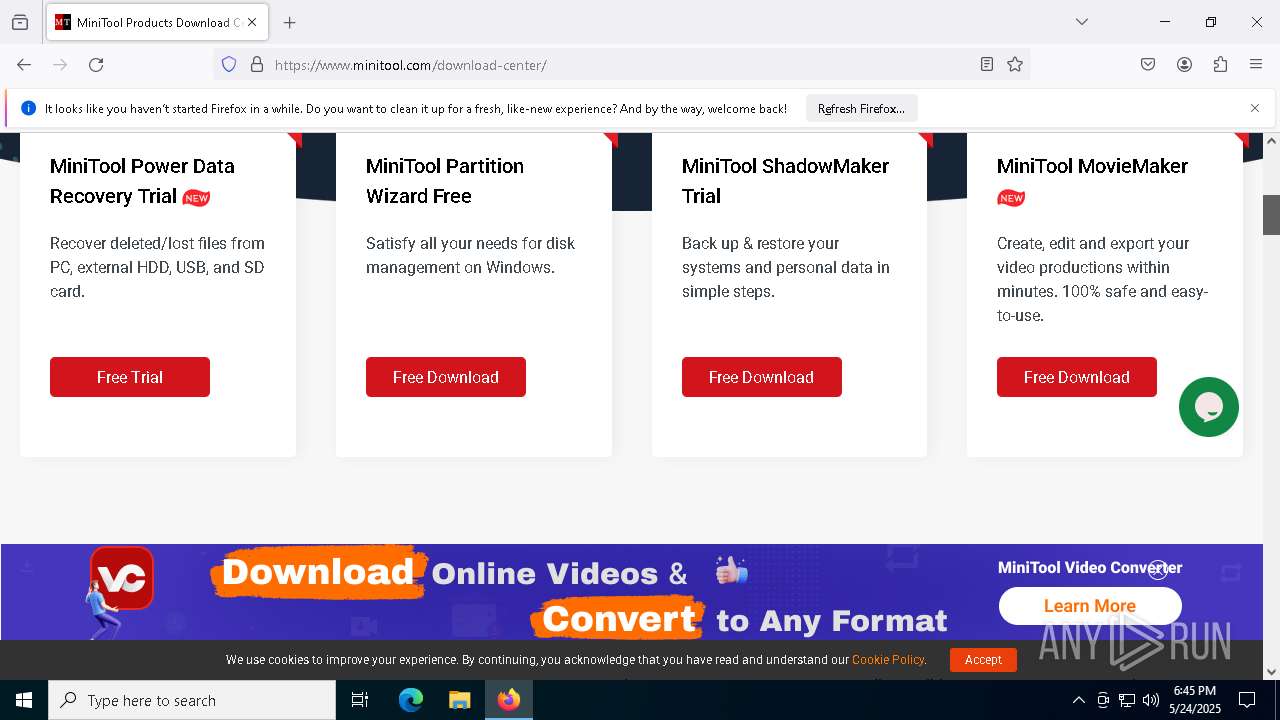Open File Explorer from taskbar
Image resolution: width=1280 pixels, height=720 pixels.
(x=459, y=700)
